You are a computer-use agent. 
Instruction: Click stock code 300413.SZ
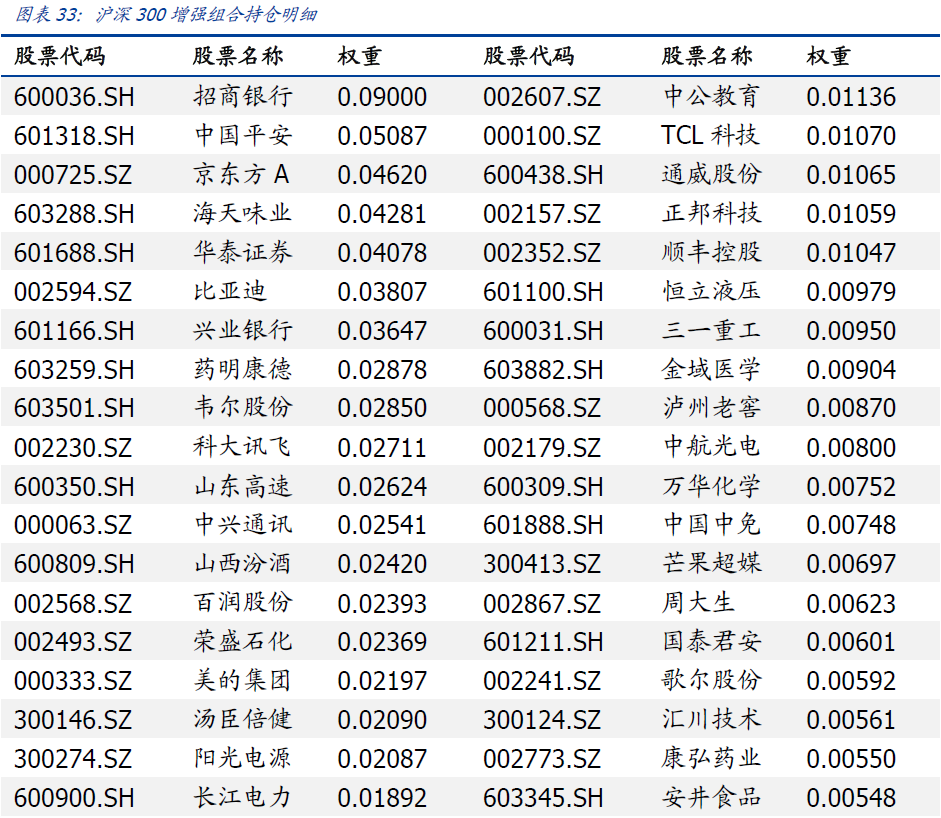click(542, 565)
